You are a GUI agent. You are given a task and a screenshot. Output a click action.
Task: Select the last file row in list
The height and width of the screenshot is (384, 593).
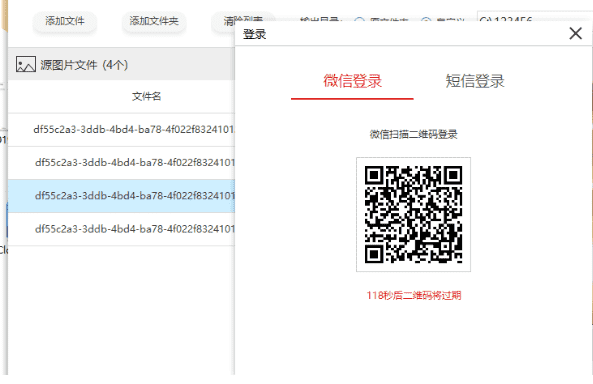click(x=121, y=229)
